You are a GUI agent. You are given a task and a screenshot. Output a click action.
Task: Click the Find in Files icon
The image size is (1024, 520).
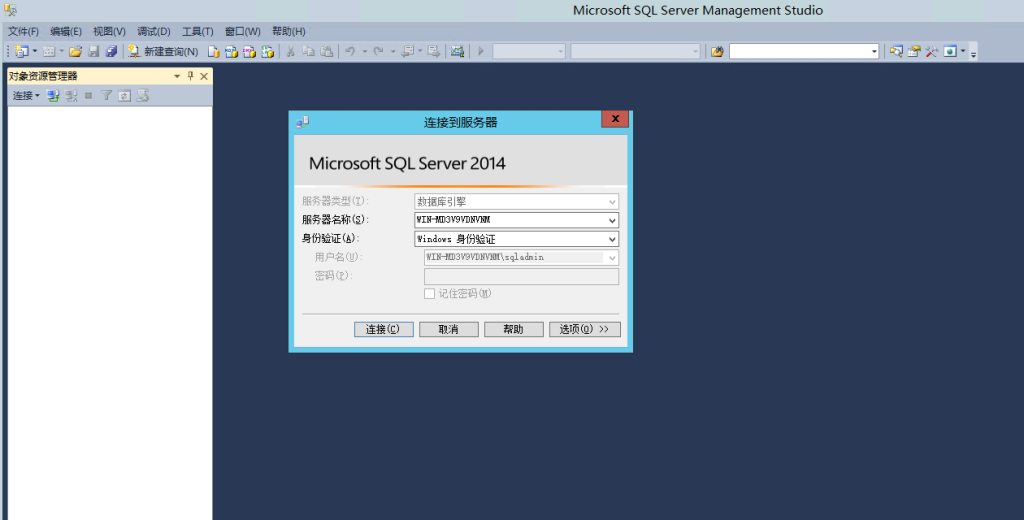click(x=717, y=51)
